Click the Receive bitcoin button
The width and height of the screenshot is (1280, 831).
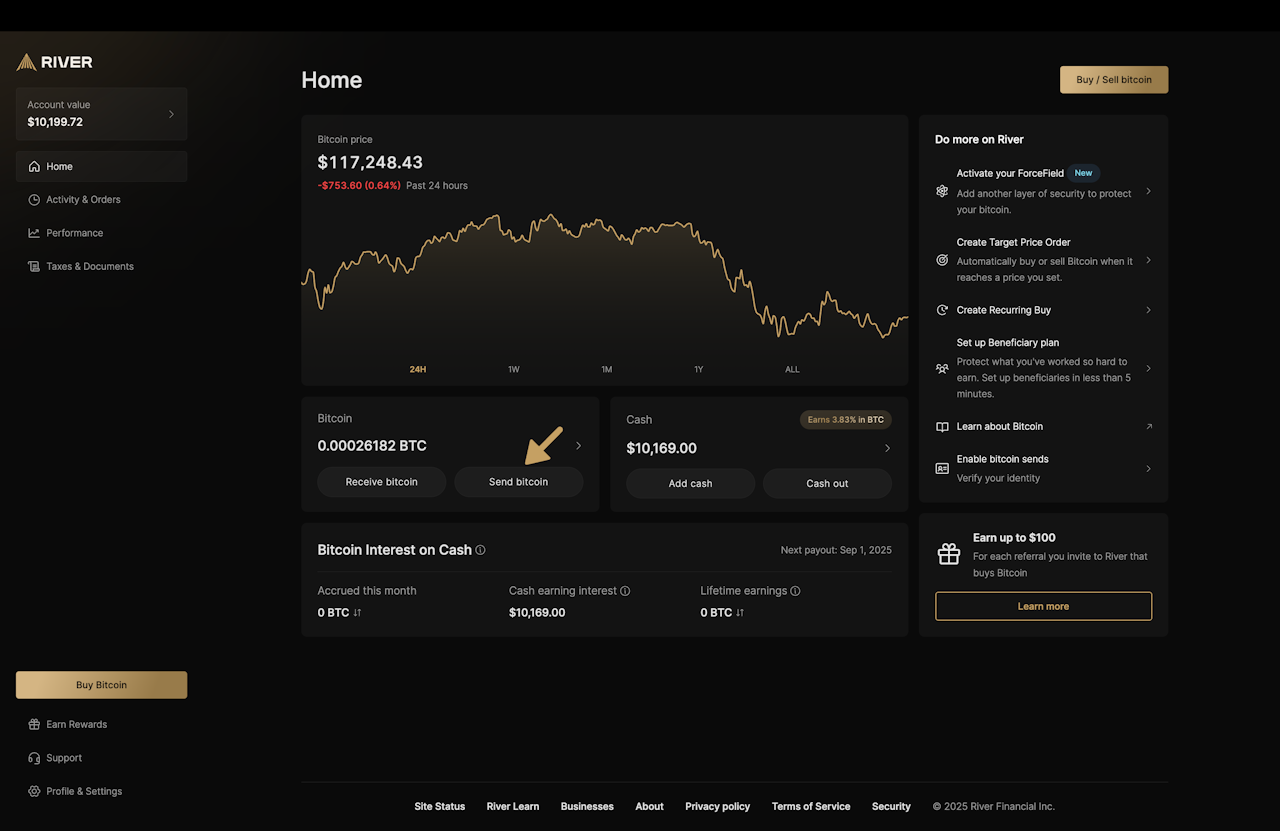382,482
